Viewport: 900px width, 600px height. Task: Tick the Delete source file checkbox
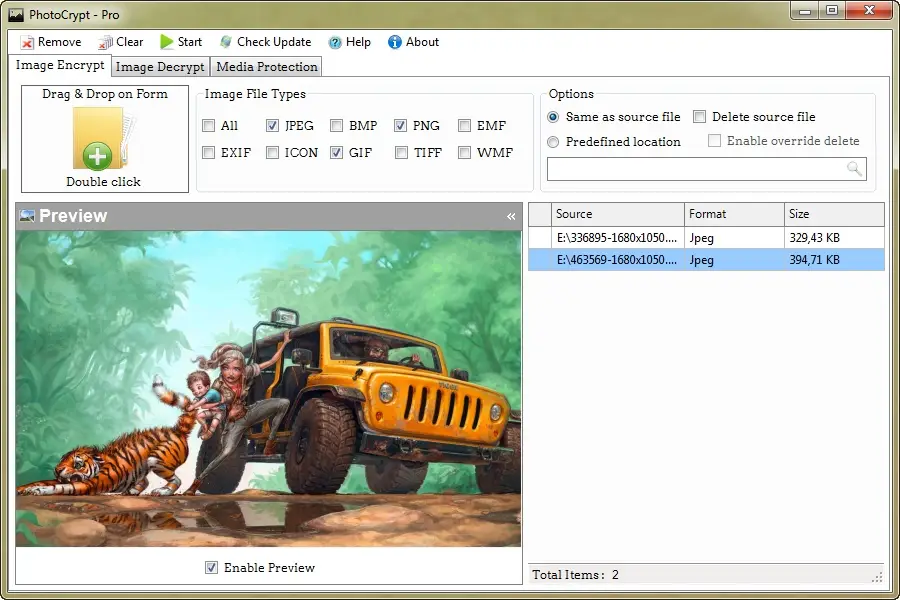coord(700,117)
